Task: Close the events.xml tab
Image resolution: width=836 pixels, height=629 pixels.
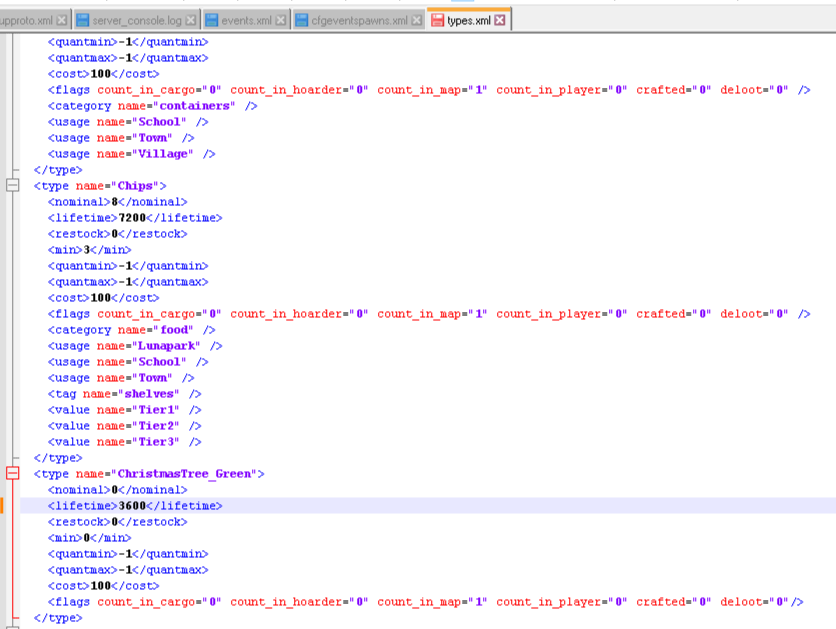Action: 280,20
